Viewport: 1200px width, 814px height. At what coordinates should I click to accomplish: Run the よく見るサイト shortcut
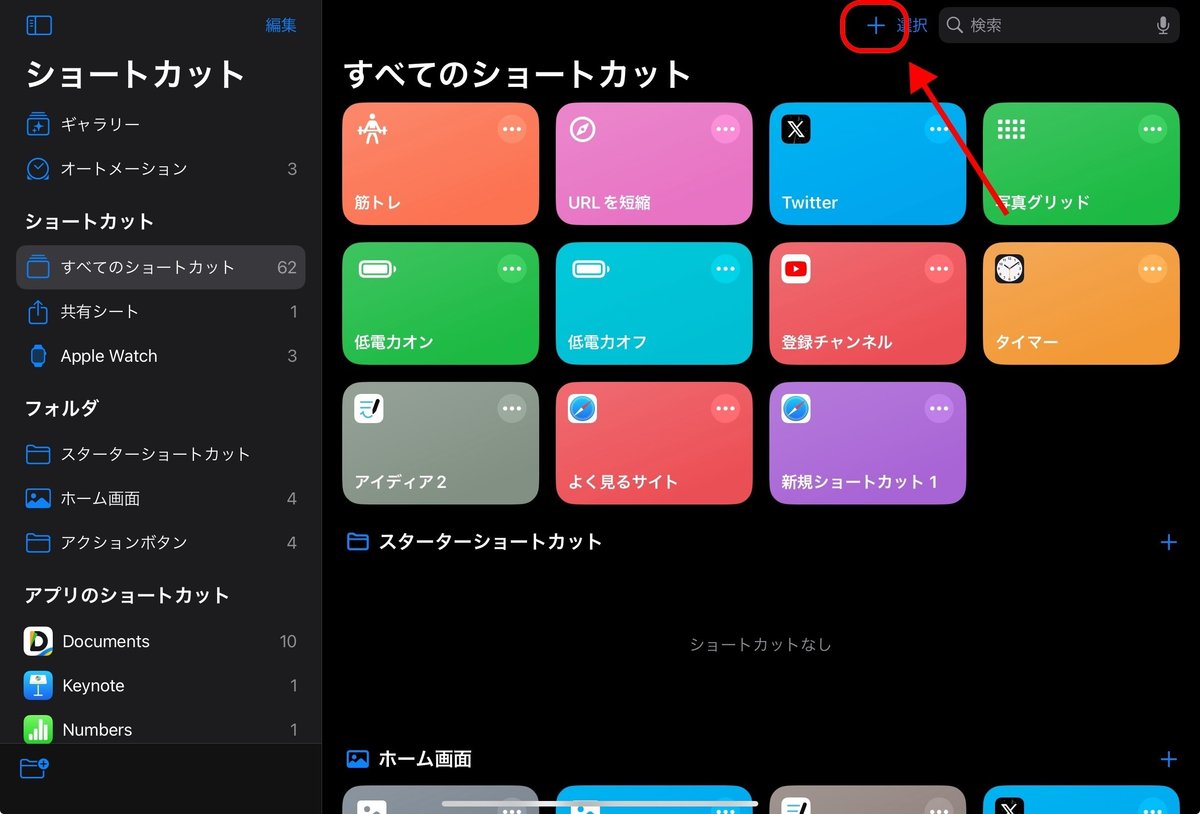point(654,443)
